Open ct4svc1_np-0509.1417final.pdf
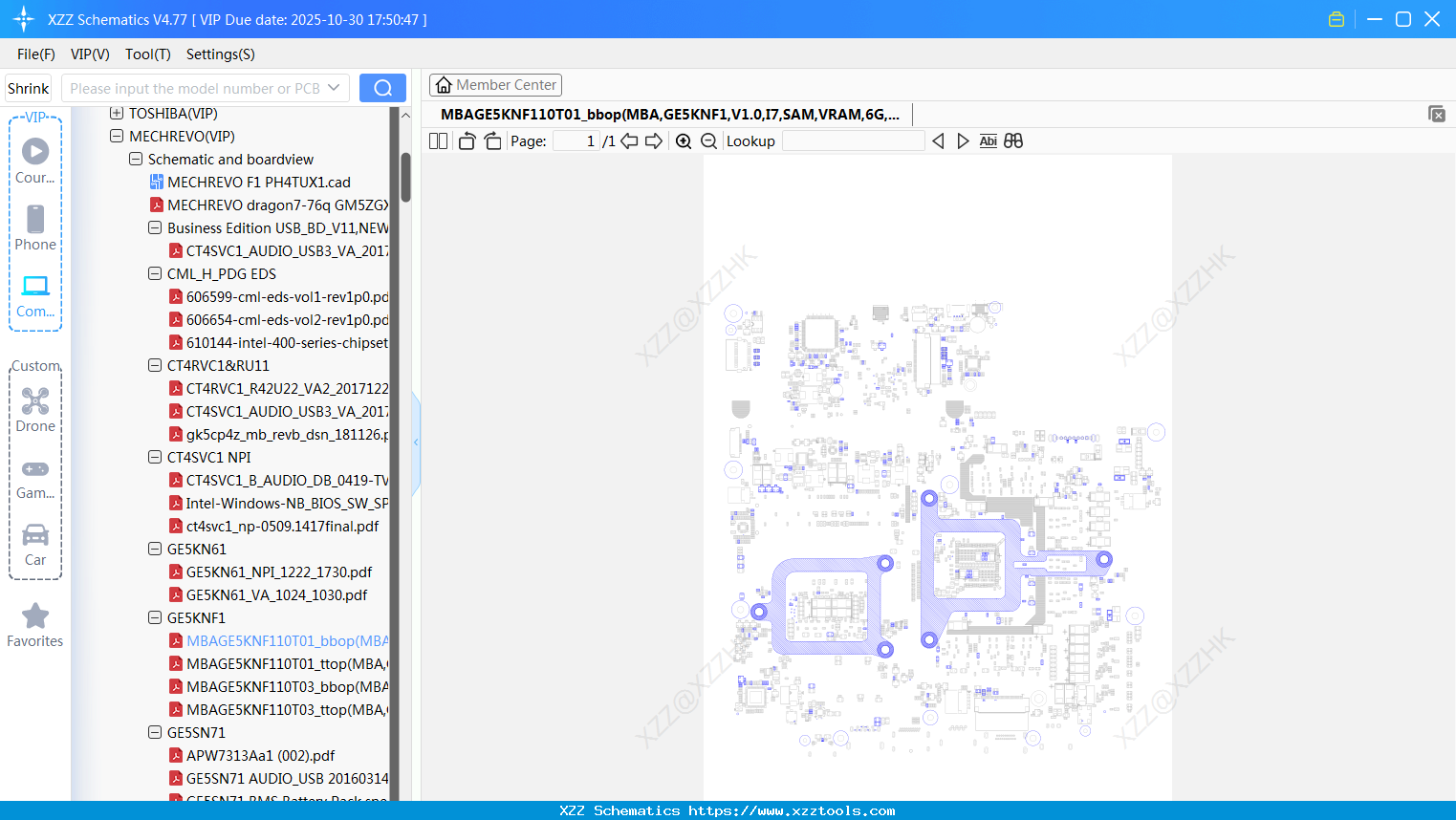 point(273,527)
